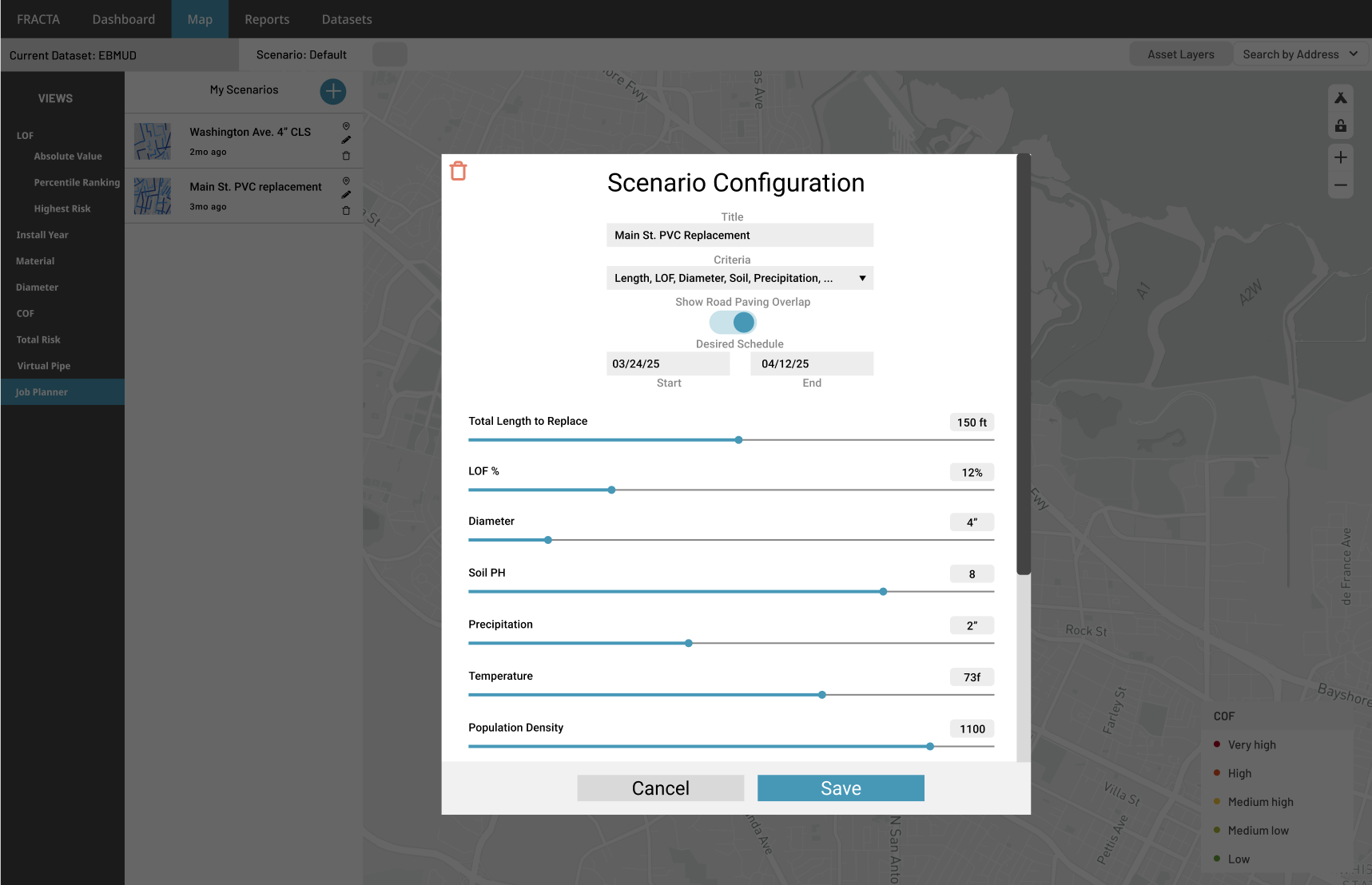This screenshot has height=885, width=1372.
Task: Toggle Show Road Paving Overlap switch
Action: tap(733, 322)
